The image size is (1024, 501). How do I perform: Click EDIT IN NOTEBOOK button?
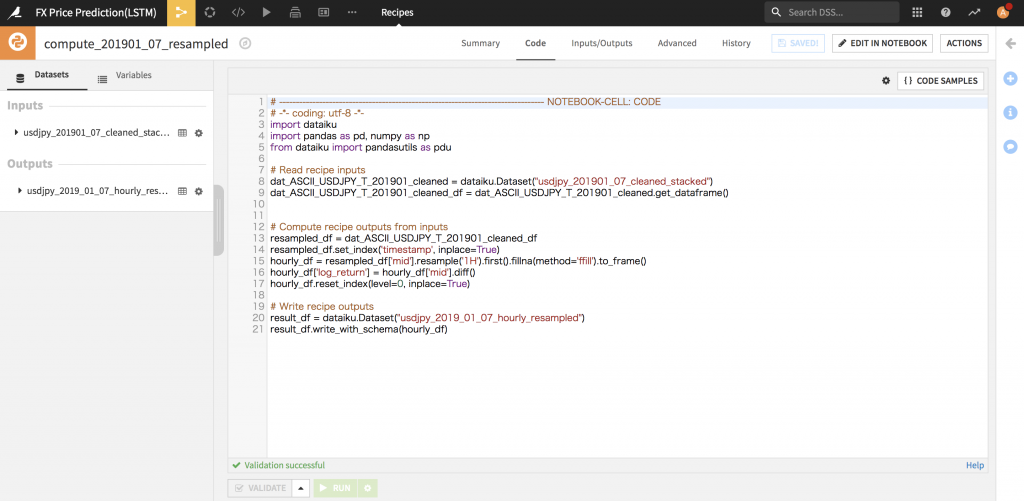882,43
